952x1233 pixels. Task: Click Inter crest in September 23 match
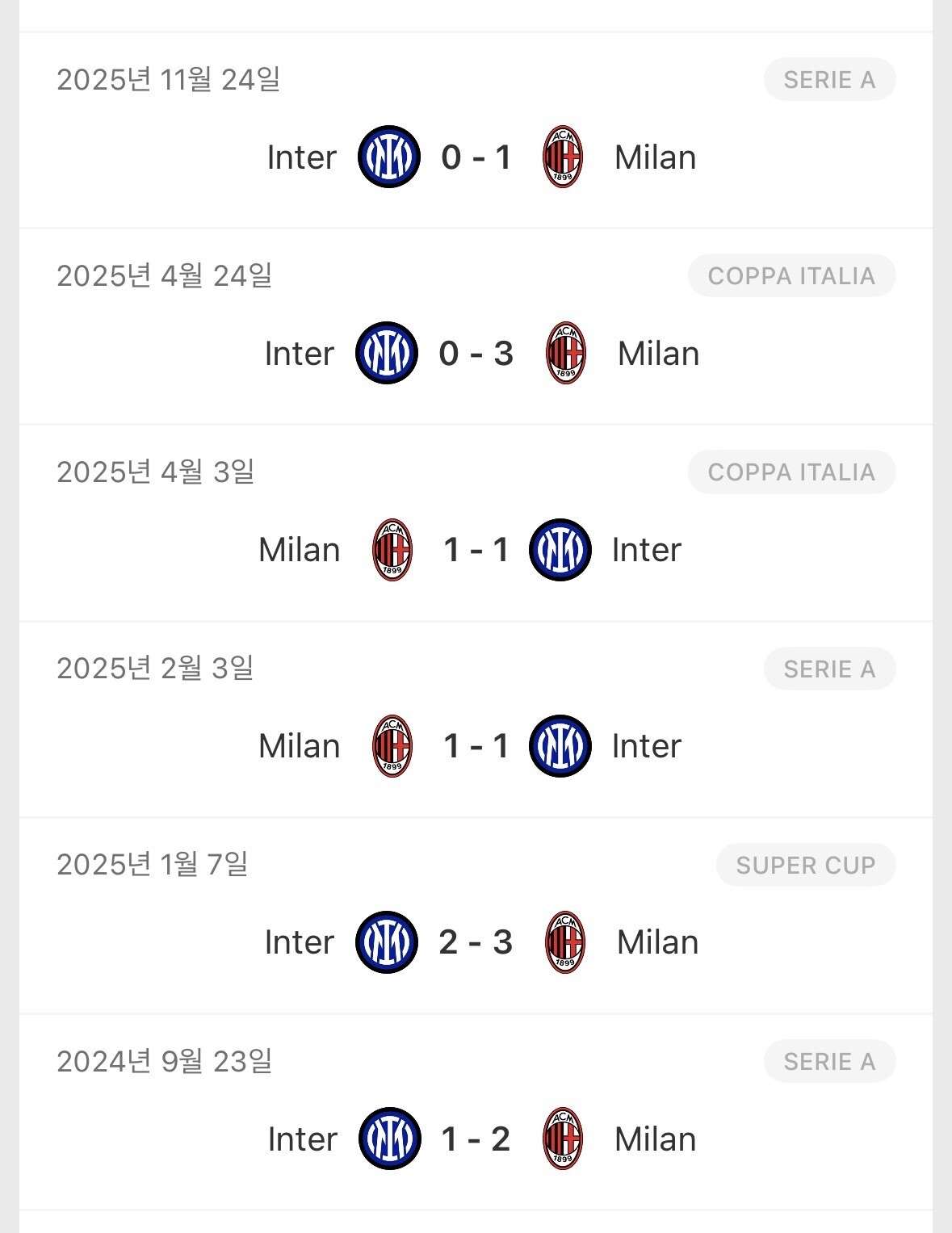389,1139
